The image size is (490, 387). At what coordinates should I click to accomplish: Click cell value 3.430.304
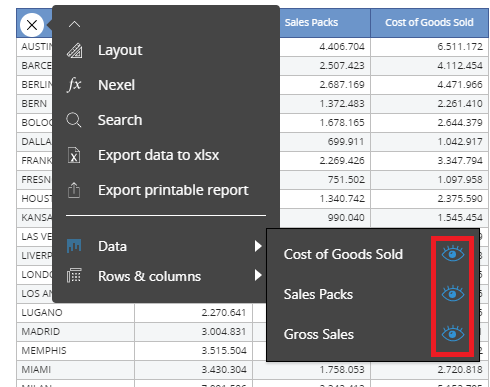[x=224, y=370]
